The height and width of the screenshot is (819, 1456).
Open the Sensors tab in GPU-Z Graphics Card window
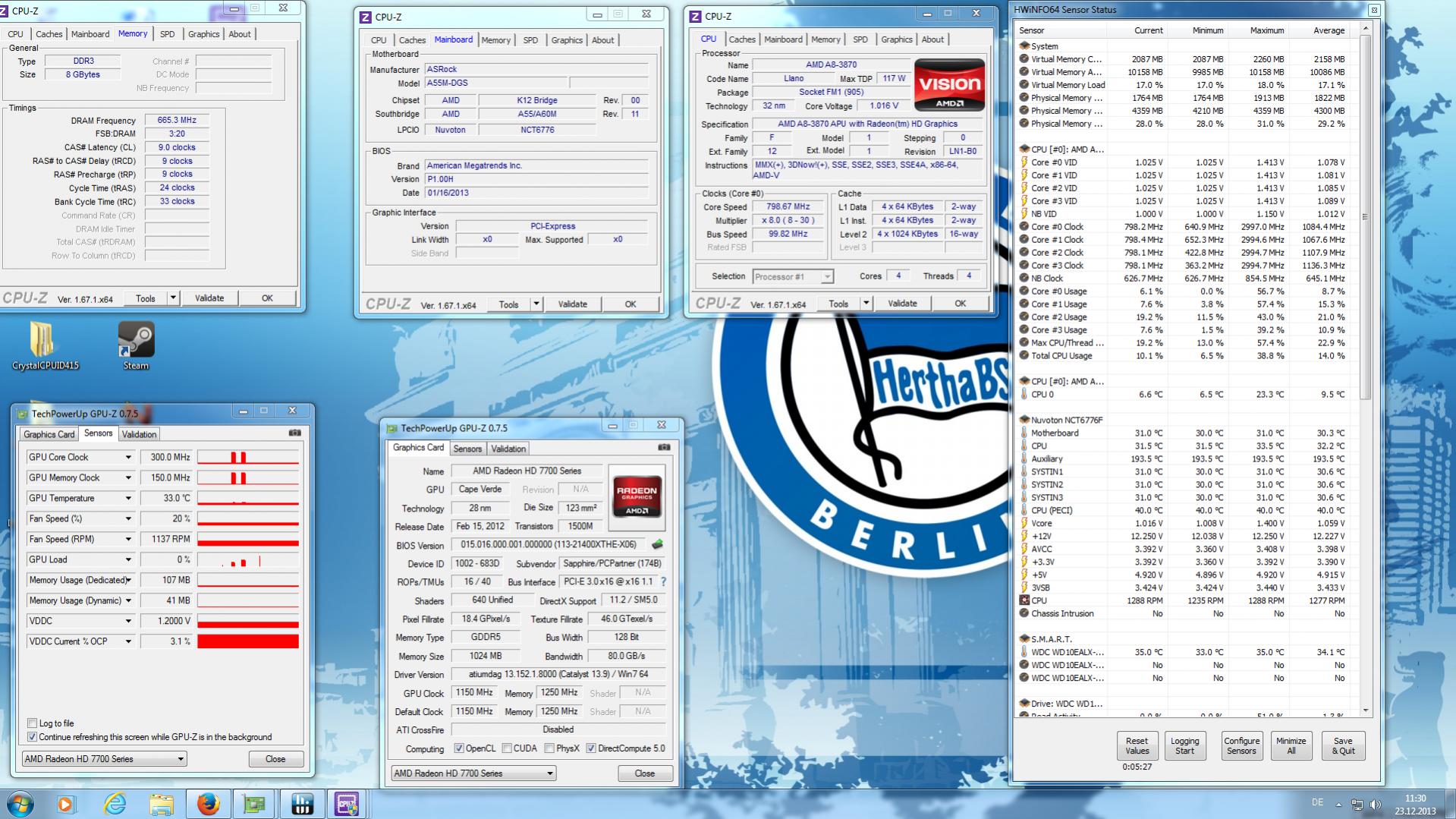pos(467,449)
